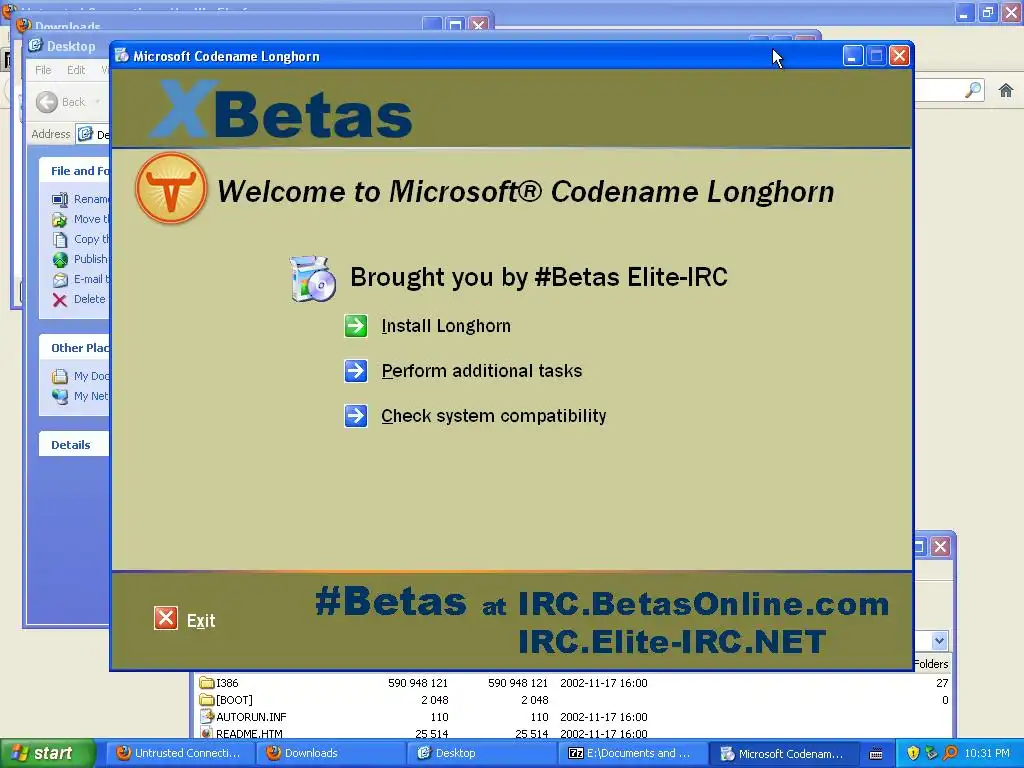This screenshot has height=768, width=1024.
Task: Click the AUTORUN.INF file icon
Action: point(207,716)
